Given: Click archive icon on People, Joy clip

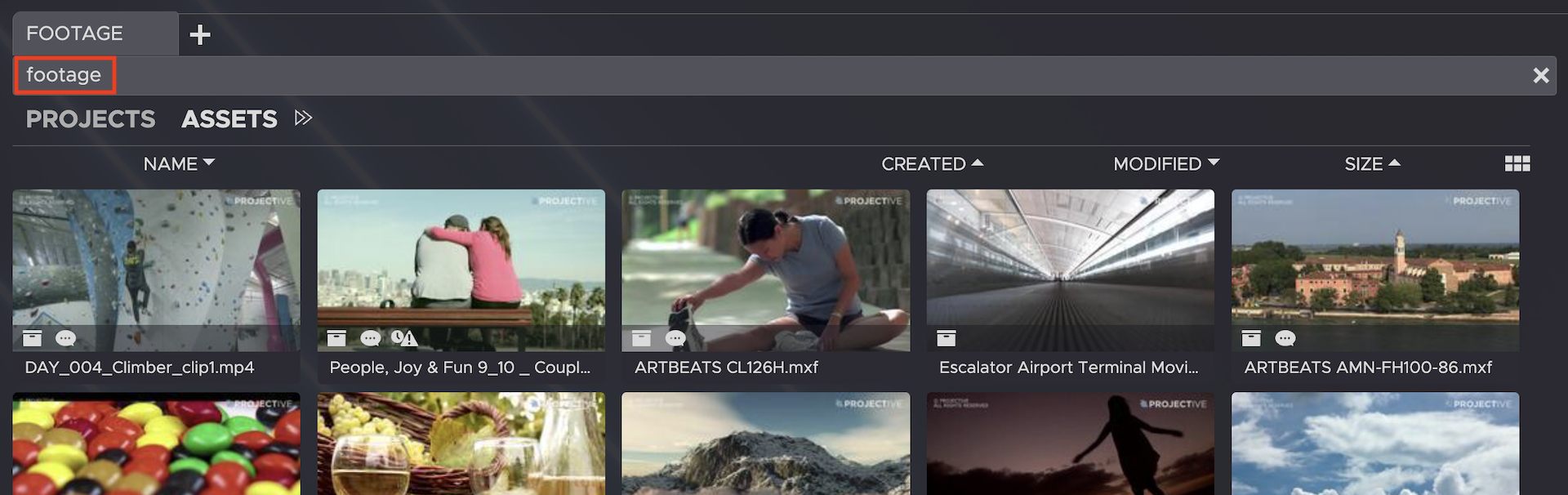Looking at the screenshot, I should coord(336,338).
